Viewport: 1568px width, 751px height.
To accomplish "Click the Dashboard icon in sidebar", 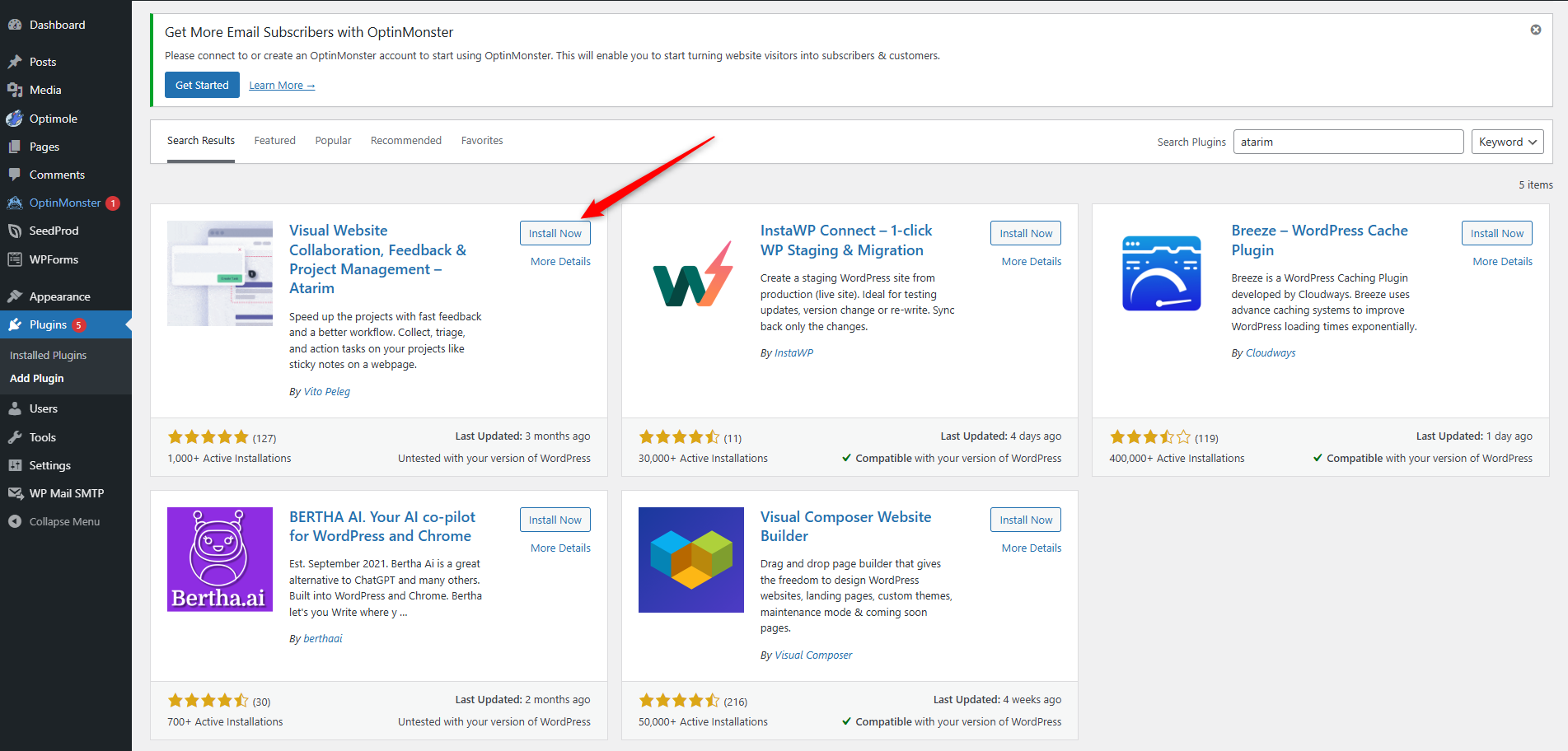I will tap(15, 25).
